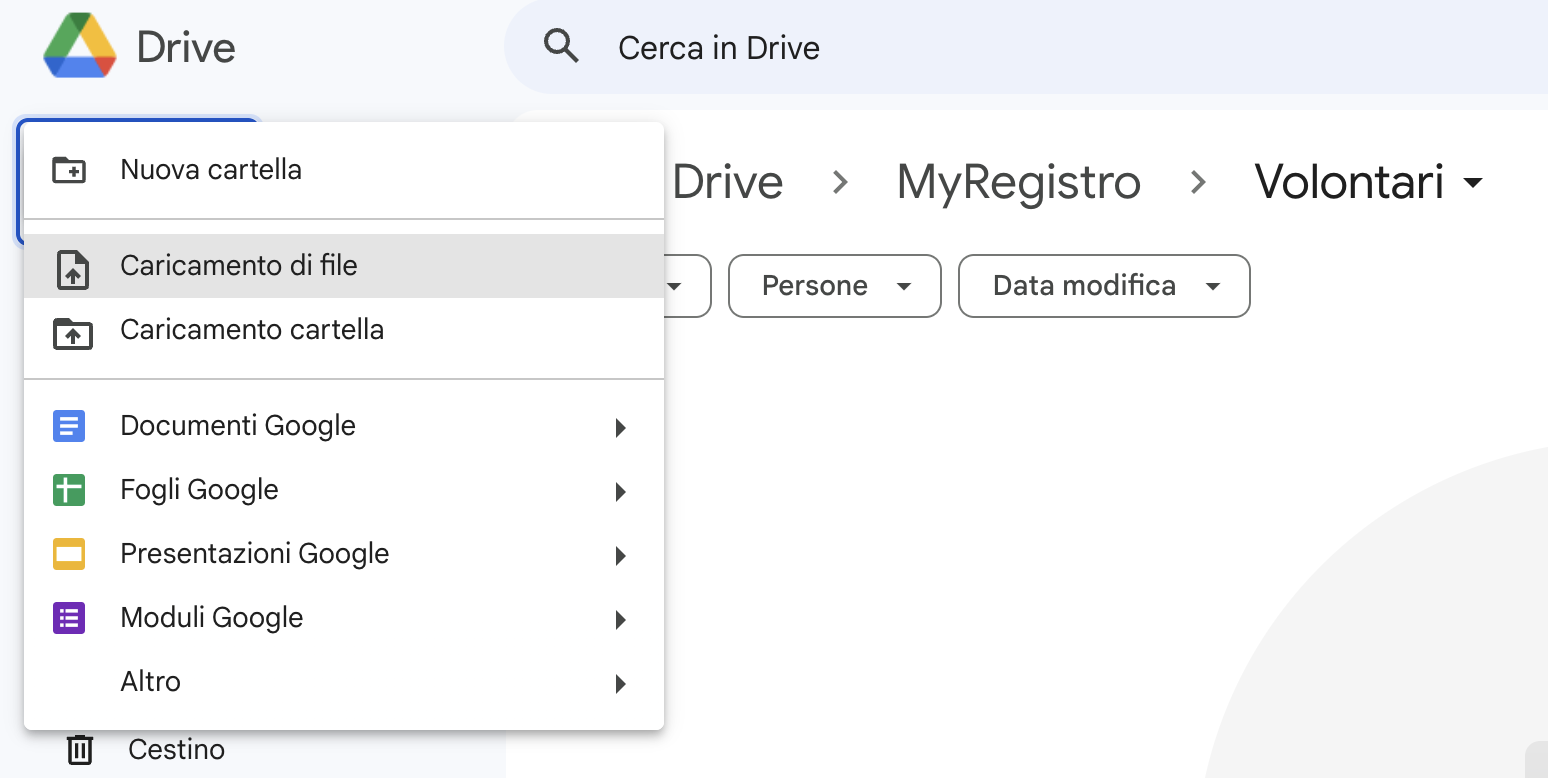
Task: Click the blue Documenti Google icon
Action: (x=69, y=426)
